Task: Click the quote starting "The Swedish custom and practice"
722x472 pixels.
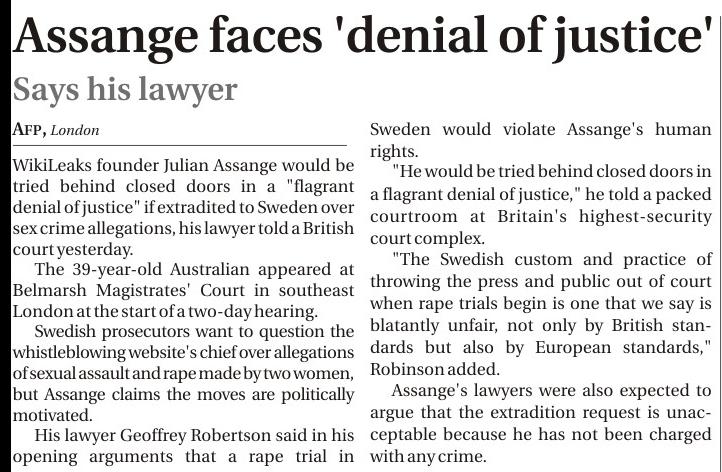Action: pyautogui.click(x=540, y=311)
